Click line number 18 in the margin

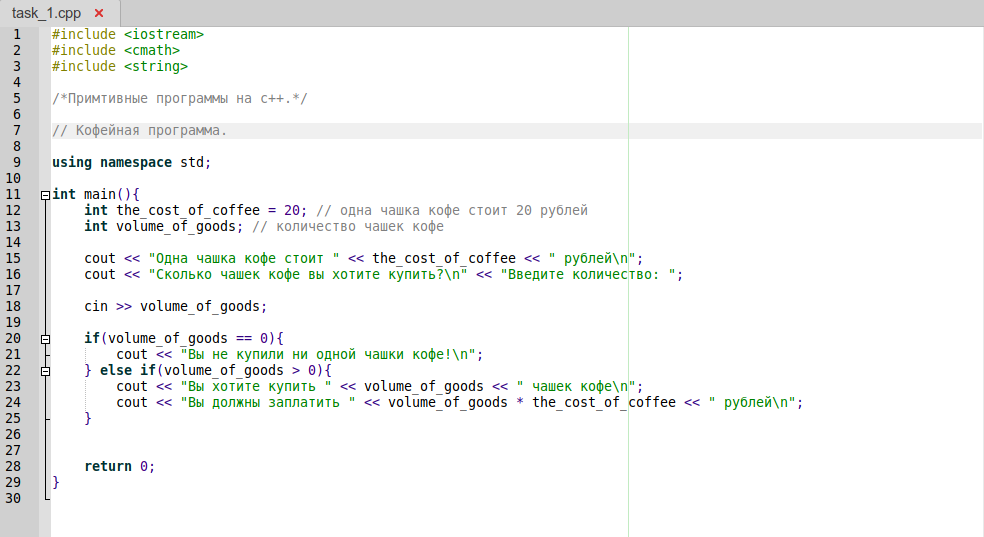click(x=13, y=307)
